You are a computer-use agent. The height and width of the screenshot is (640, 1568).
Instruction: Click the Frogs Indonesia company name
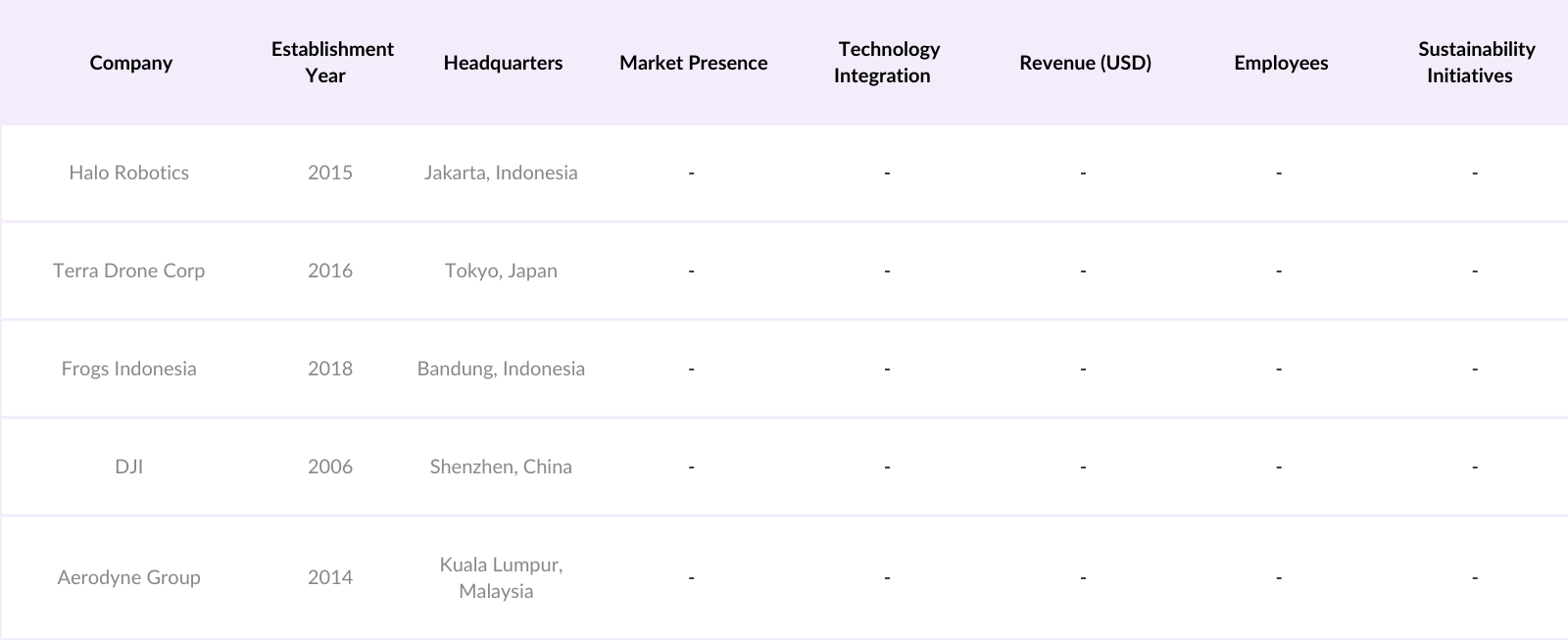click(x=128, y=369)
